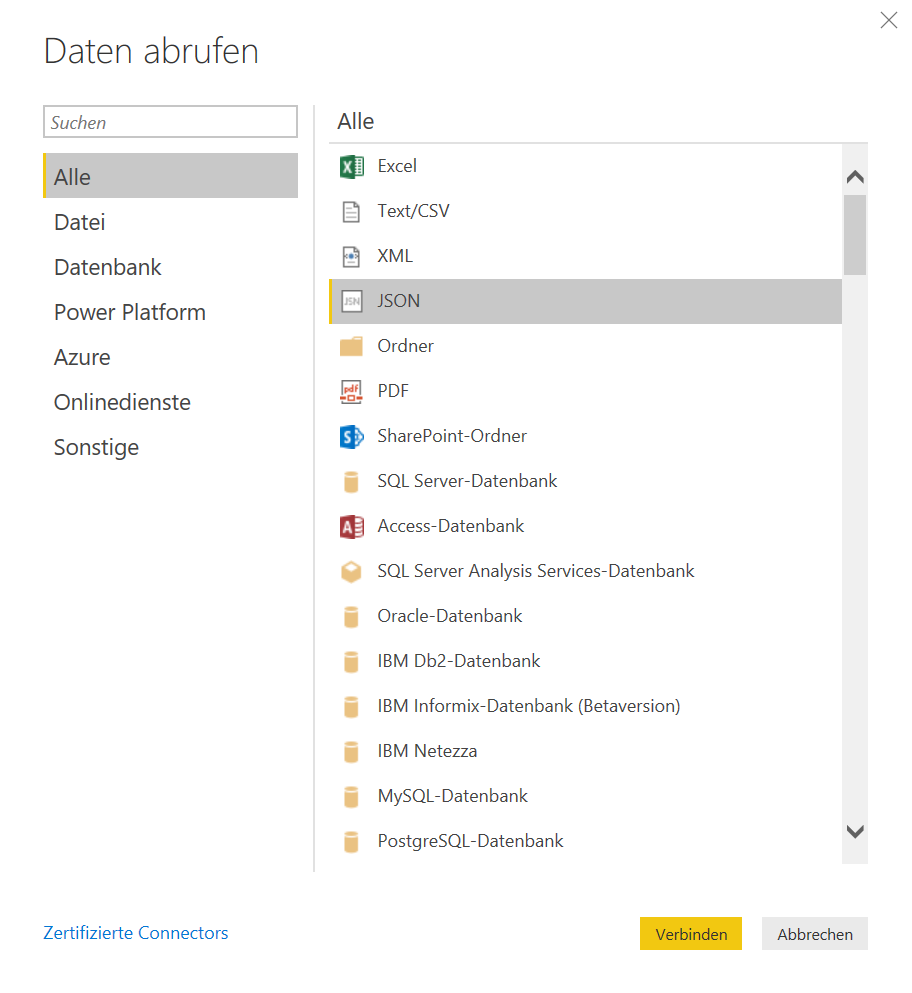Select IBM Informix-Datenbank (Betaversion) label

click(x=529, y=705)
